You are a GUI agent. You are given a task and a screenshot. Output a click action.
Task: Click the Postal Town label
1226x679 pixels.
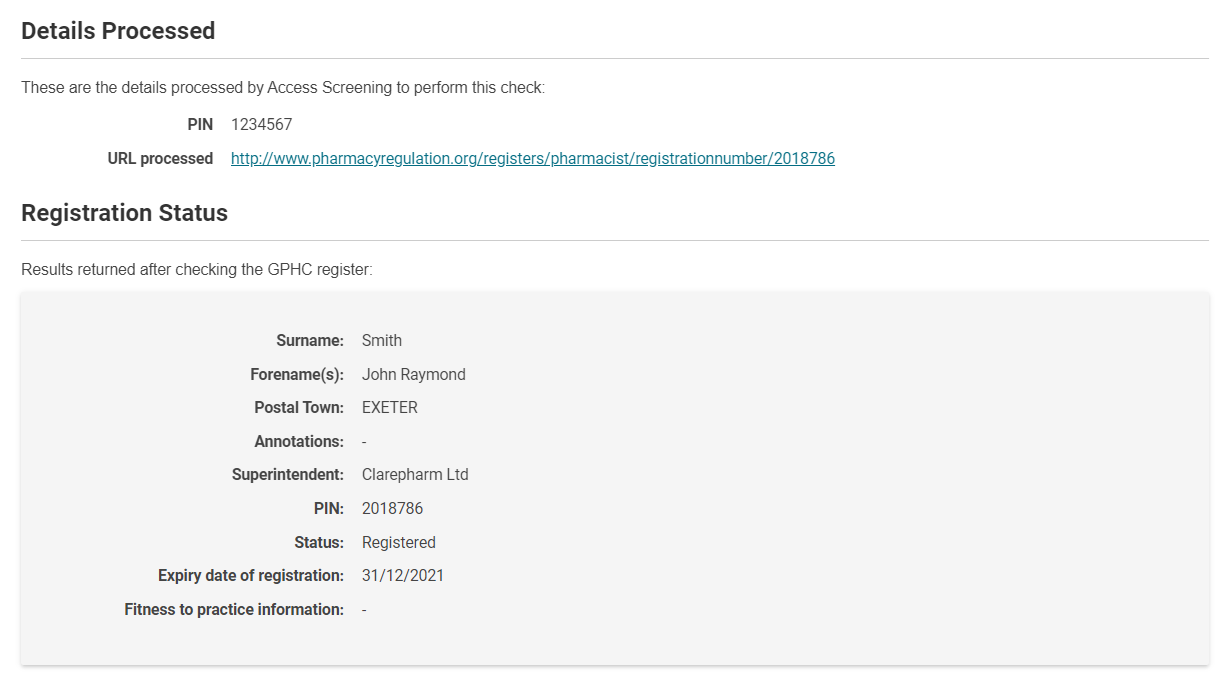(298, 408)
